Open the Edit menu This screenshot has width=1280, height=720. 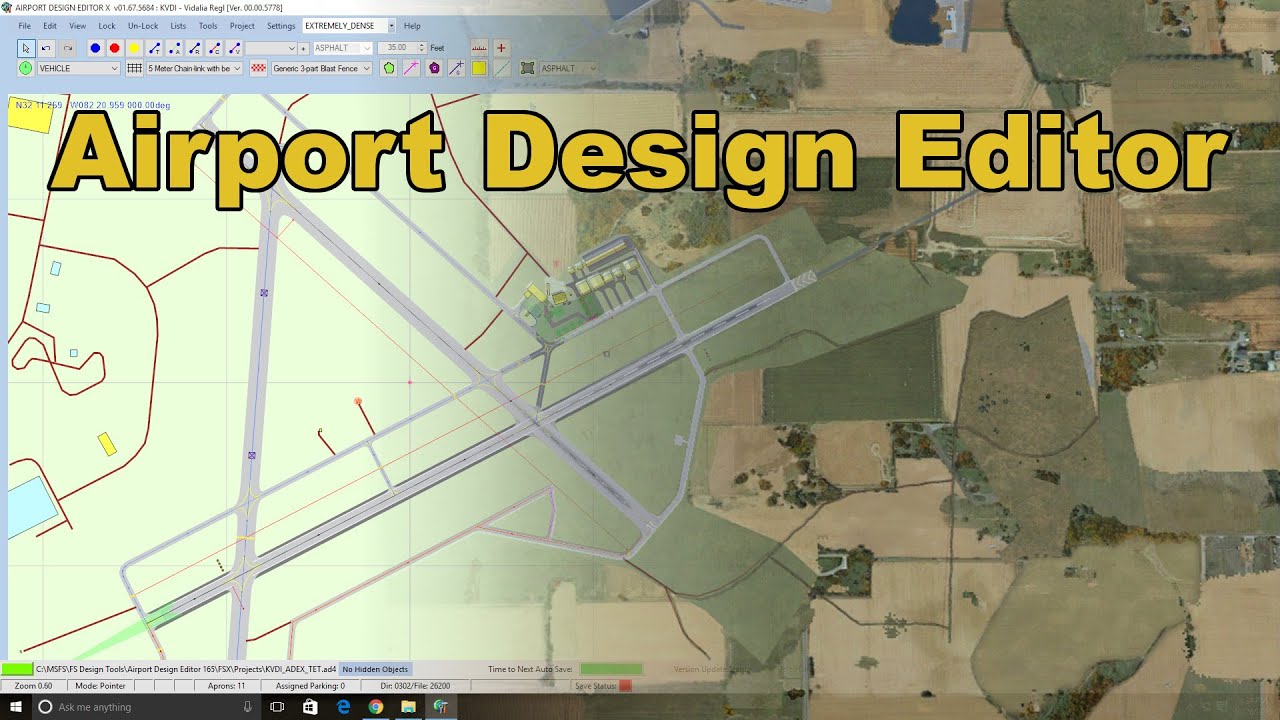(x=50, y=26)
